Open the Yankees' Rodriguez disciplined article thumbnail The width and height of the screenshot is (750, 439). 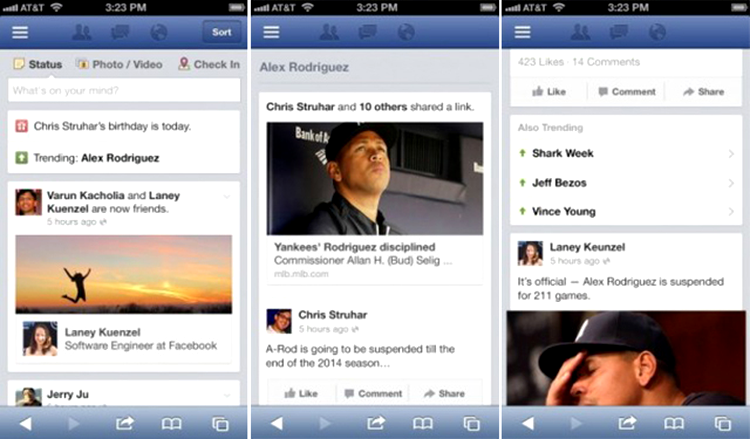click(x=375, y=178)
